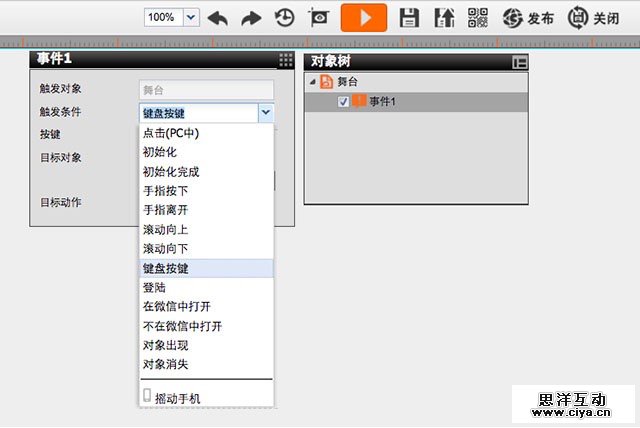The width and height of the screenshot is (640, 428).
Task: Click the 触发对象 input field
Action: [205, 90]
